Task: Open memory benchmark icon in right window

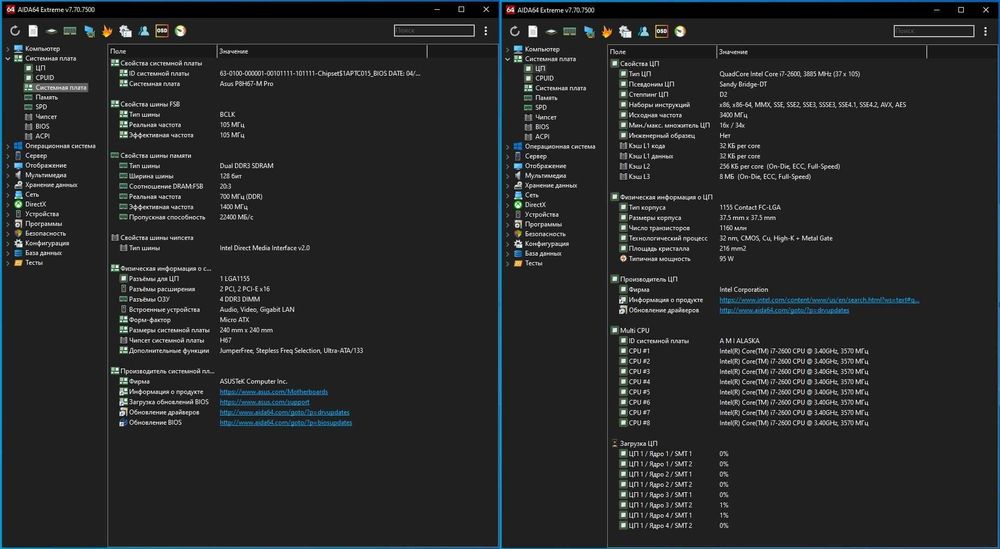Action: [x=570, y=31]
